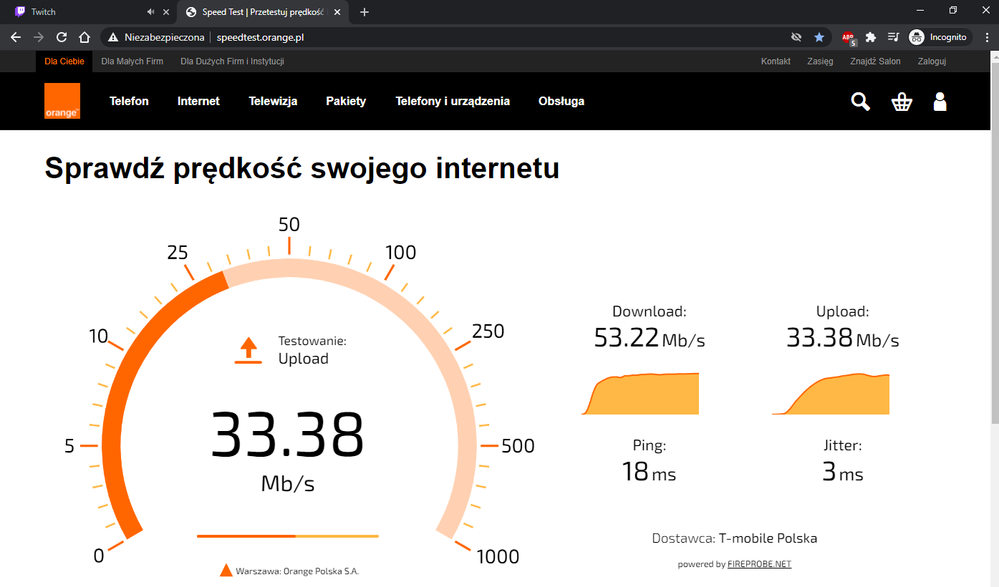Open Telefony i urządzenia menu
This screenshot has width=999, height=587.
(452, 101)
